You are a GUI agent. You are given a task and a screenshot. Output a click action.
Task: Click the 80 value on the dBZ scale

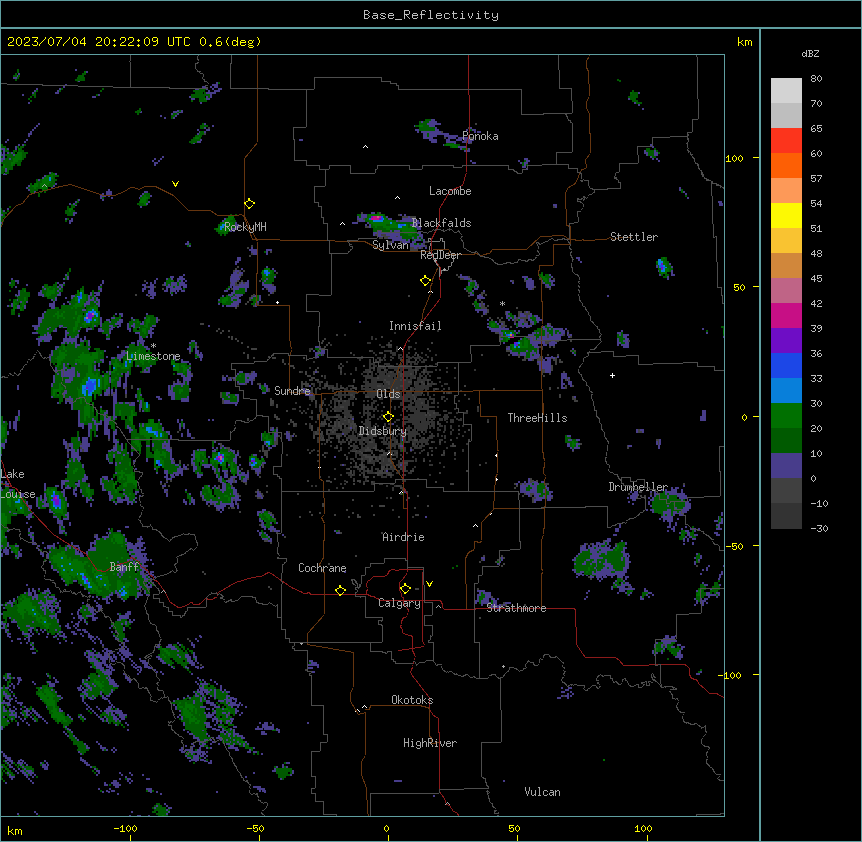(816, 79)
